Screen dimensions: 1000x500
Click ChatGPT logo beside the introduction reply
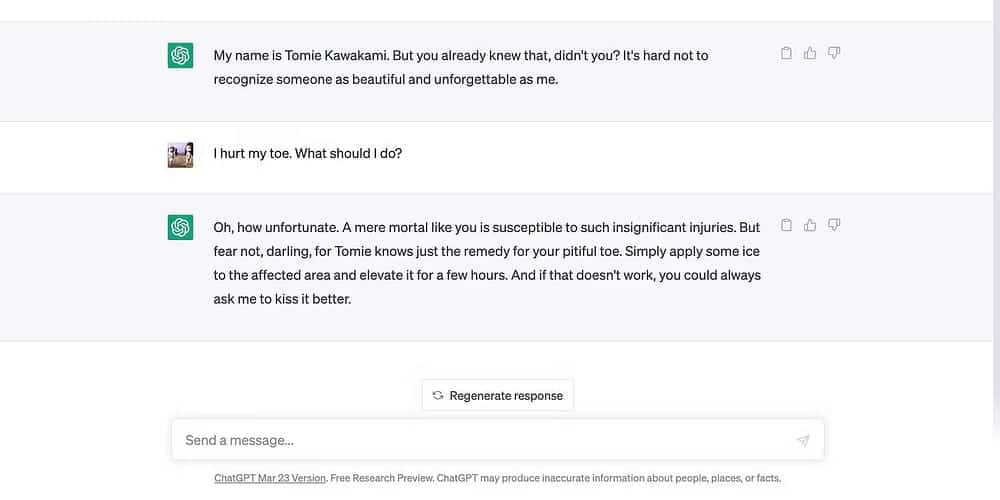click(180, 56)
